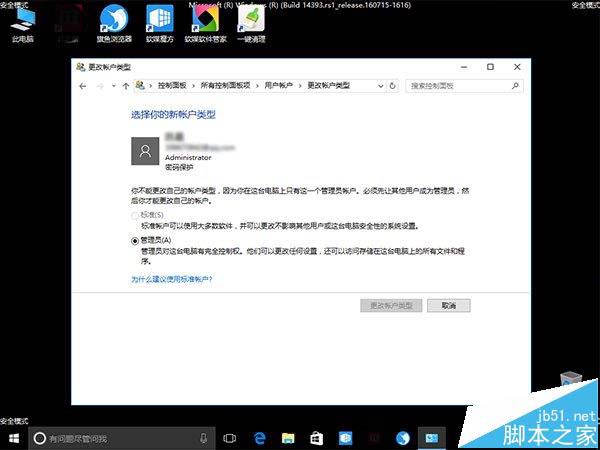Click the Forward arrow in navigation bar
Screen dimensions: 600x450
coord(100,86)
